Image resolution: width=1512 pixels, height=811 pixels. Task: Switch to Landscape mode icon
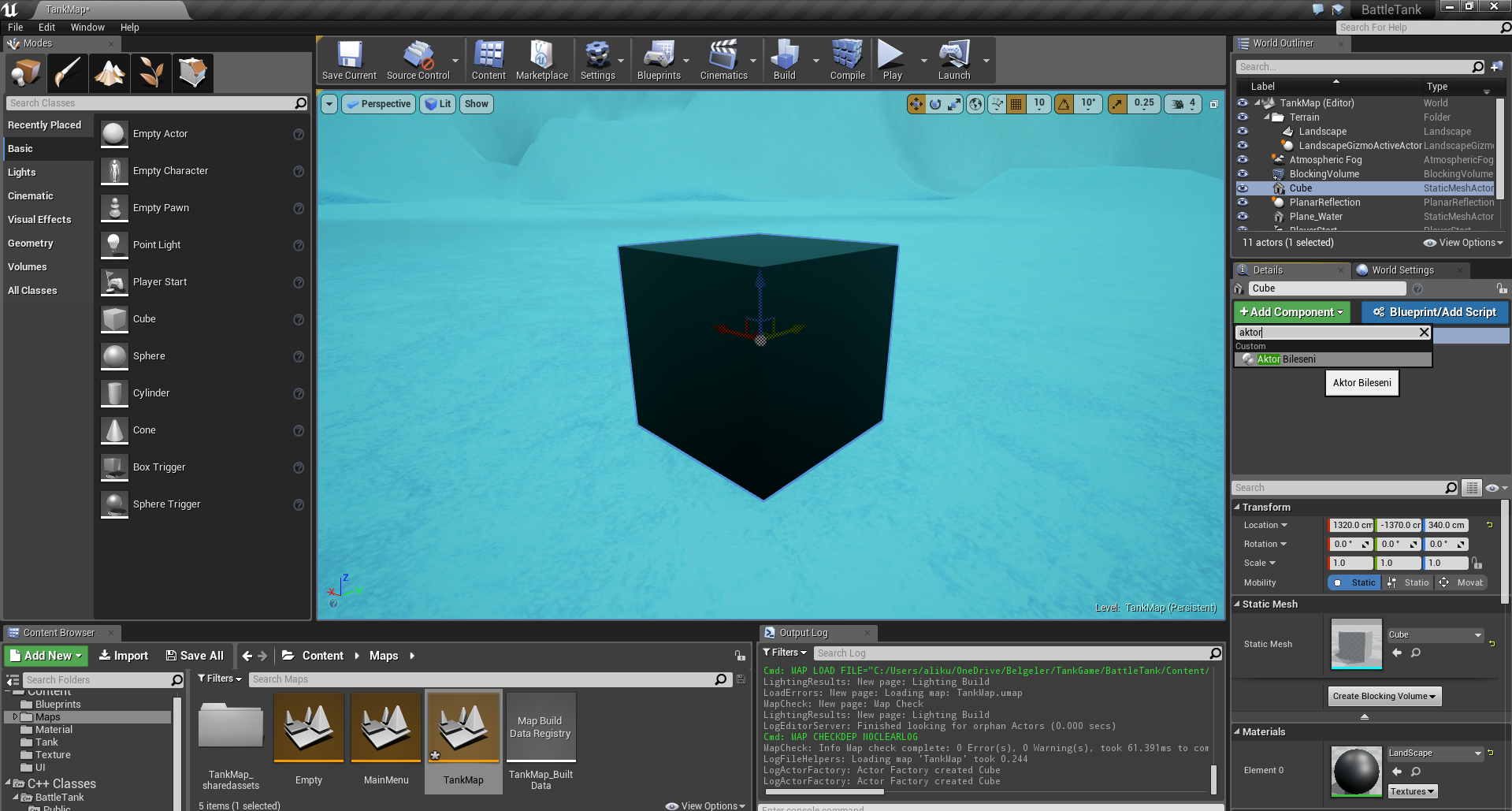(x=110, y=73)
